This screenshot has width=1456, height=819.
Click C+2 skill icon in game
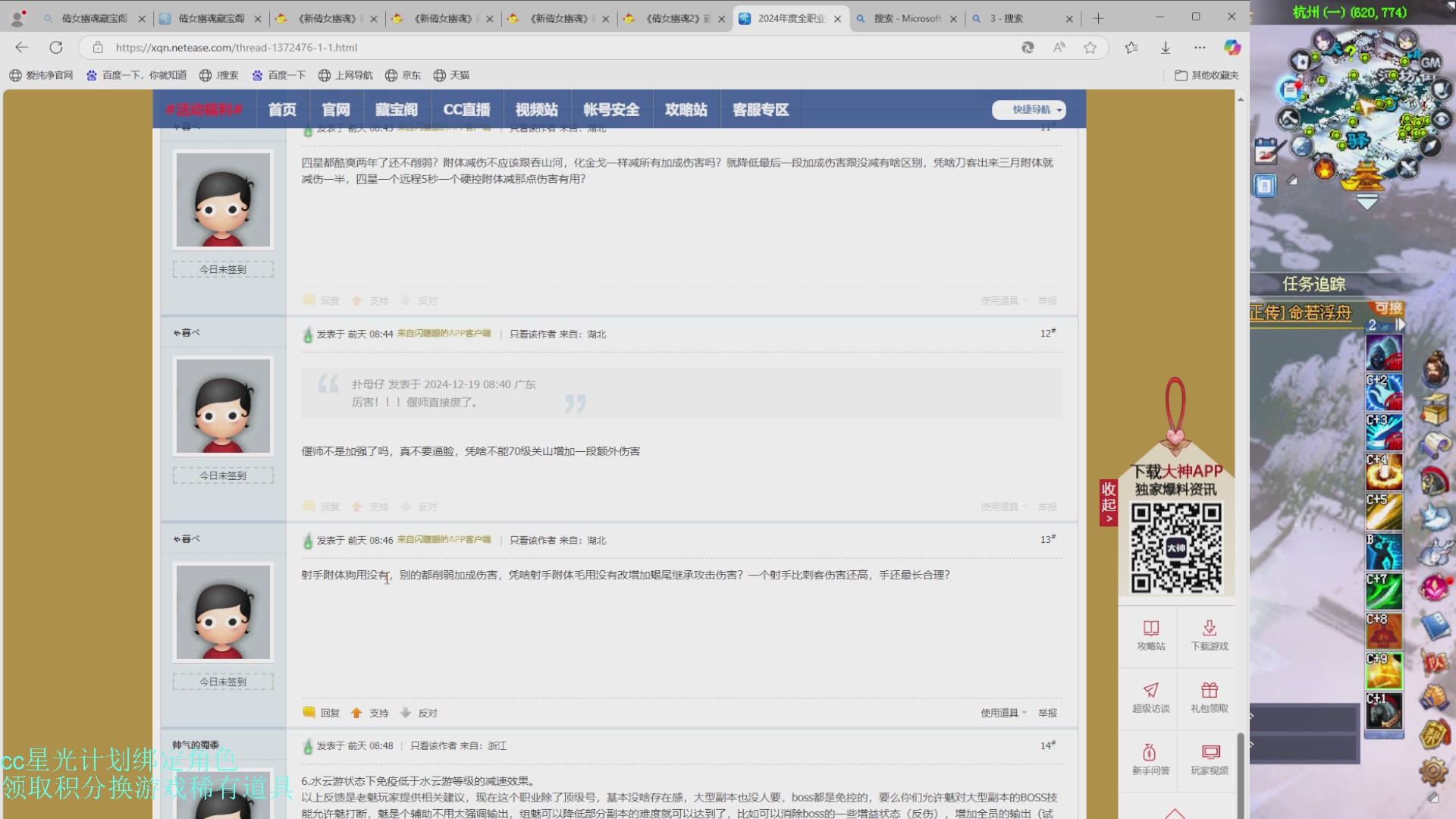click(x=1384, y=392)
